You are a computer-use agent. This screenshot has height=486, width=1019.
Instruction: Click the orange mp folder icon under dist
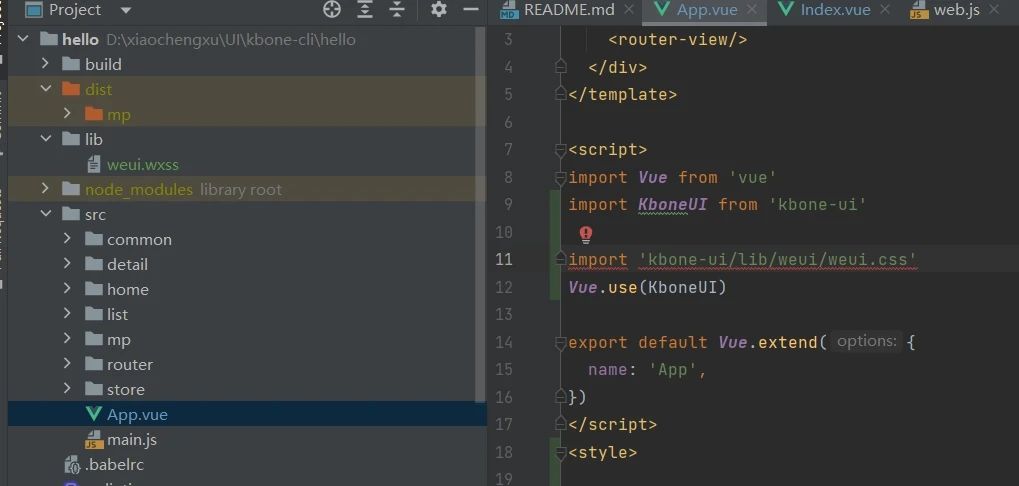tap(94, 114)
